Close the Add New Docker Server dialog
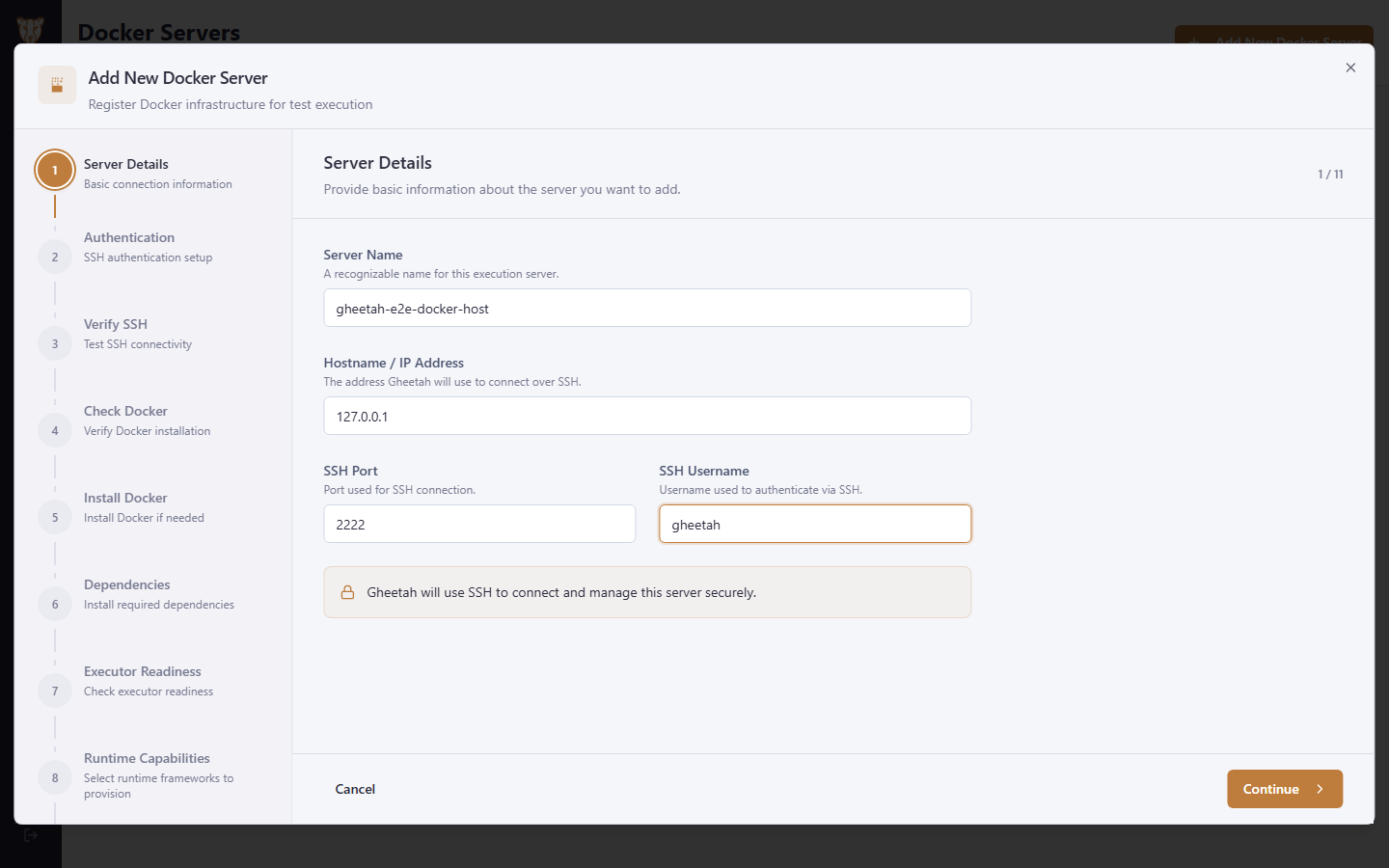The image size is (1389, 868). click(x=1350, y=68)
